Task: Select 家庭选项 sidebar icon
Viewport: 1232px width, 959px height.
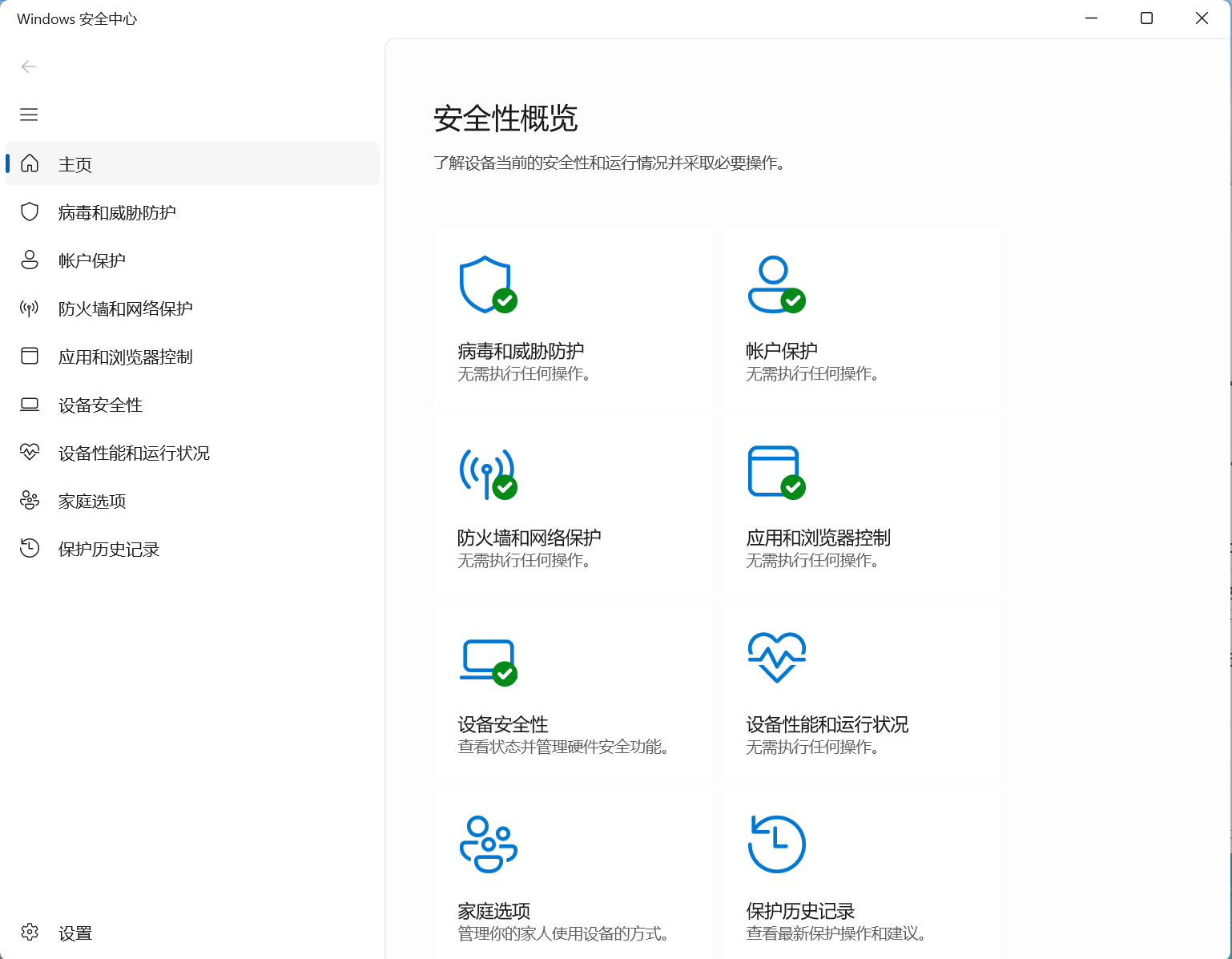Action: click(x=90, y=501)
